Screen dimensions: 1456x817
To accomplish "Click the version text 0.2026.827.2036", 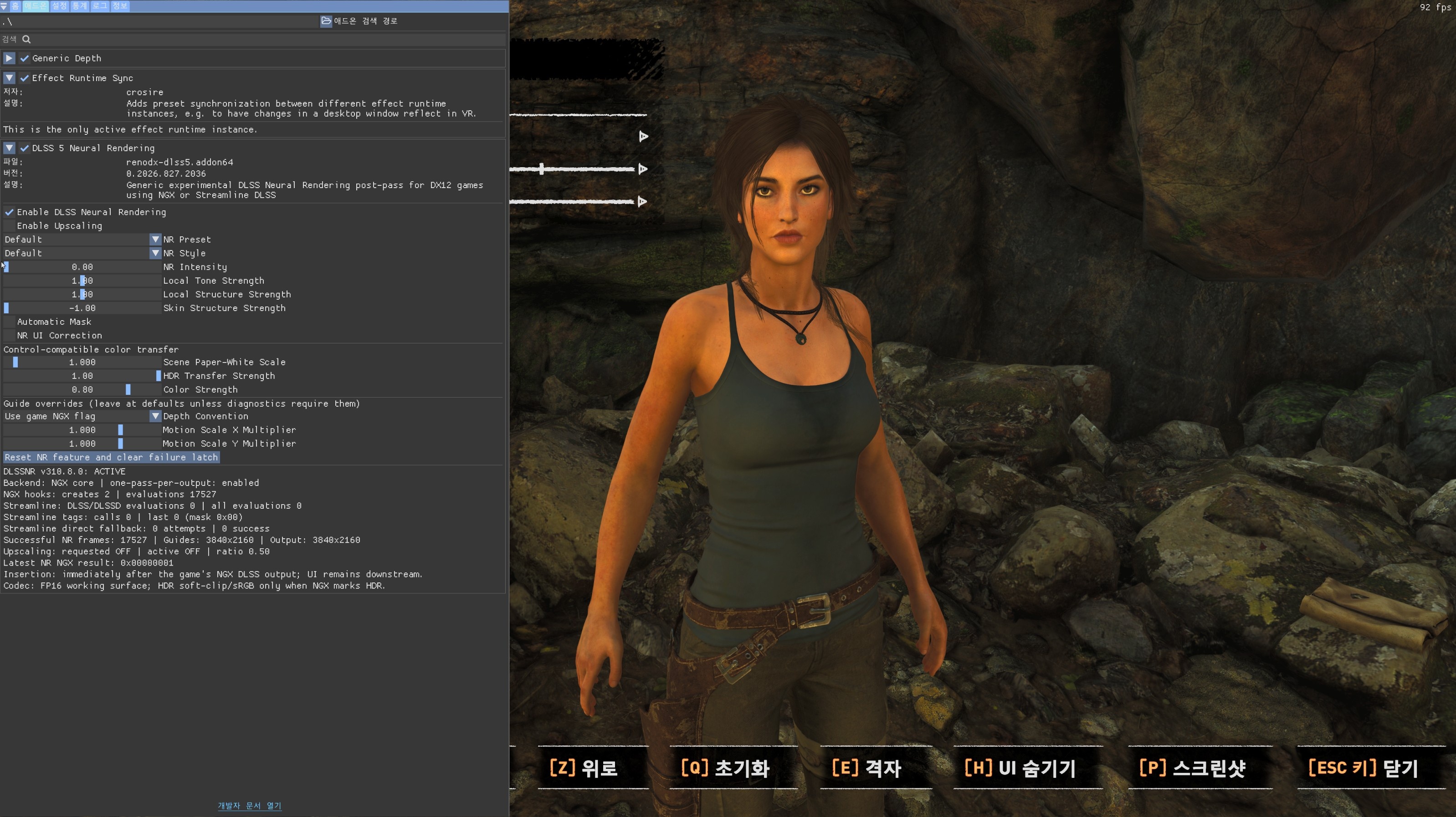I will (166, 174).
